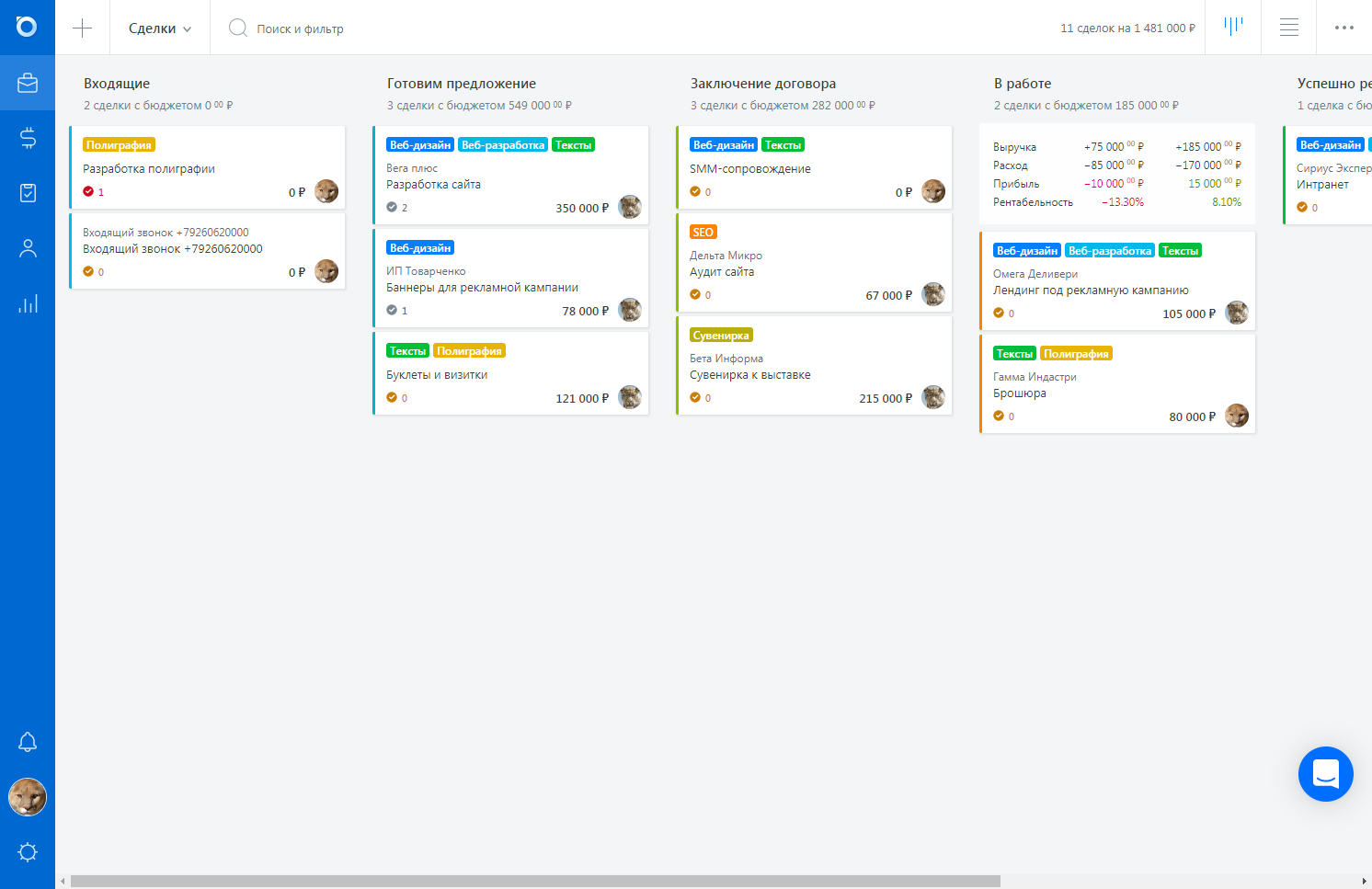Click task counter on Разработка сайта card
The height and width of the screenshot is (889, 1372).
click(396, 208)
